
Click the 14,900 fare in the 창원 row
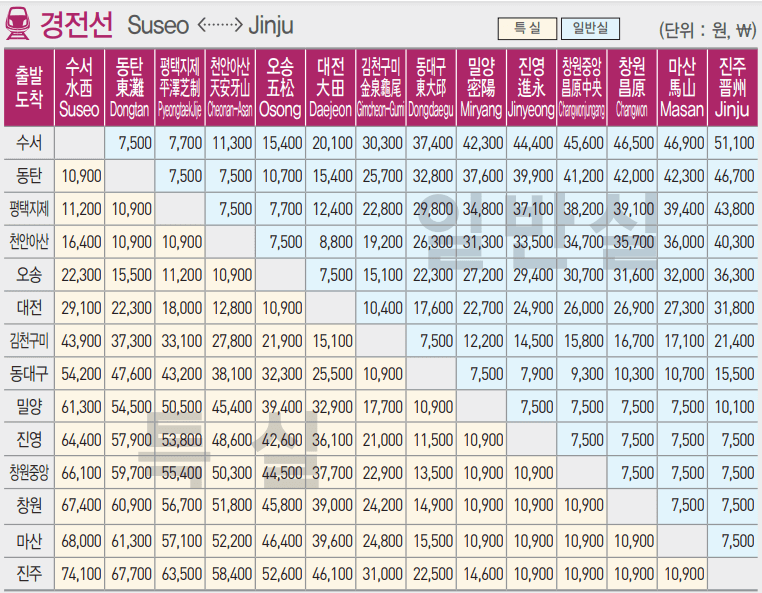pos(433,506)
